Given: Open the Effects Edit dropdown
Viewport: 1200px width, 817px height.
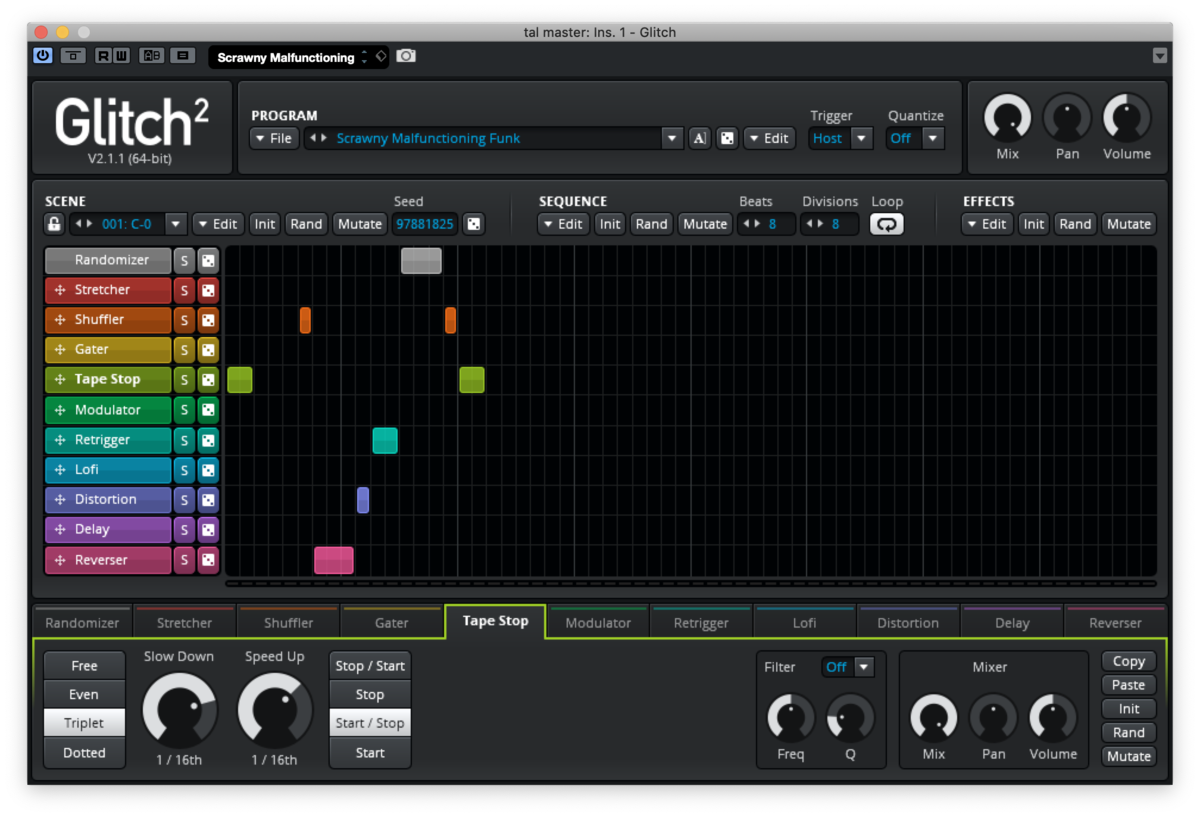Looking at the screenshot, I should pos(987,224).
